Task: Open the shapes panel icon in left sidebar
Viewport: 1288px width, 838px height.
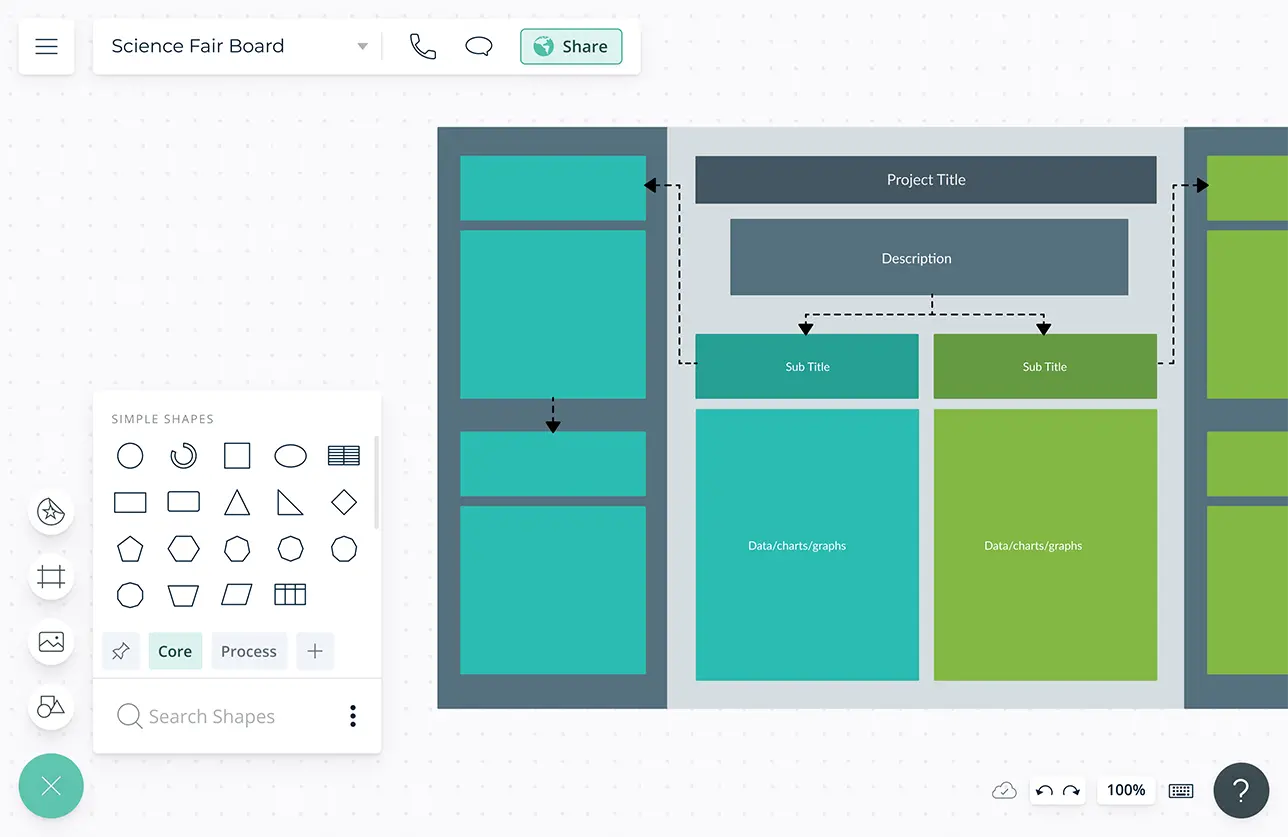Action: tap(51, 707)
